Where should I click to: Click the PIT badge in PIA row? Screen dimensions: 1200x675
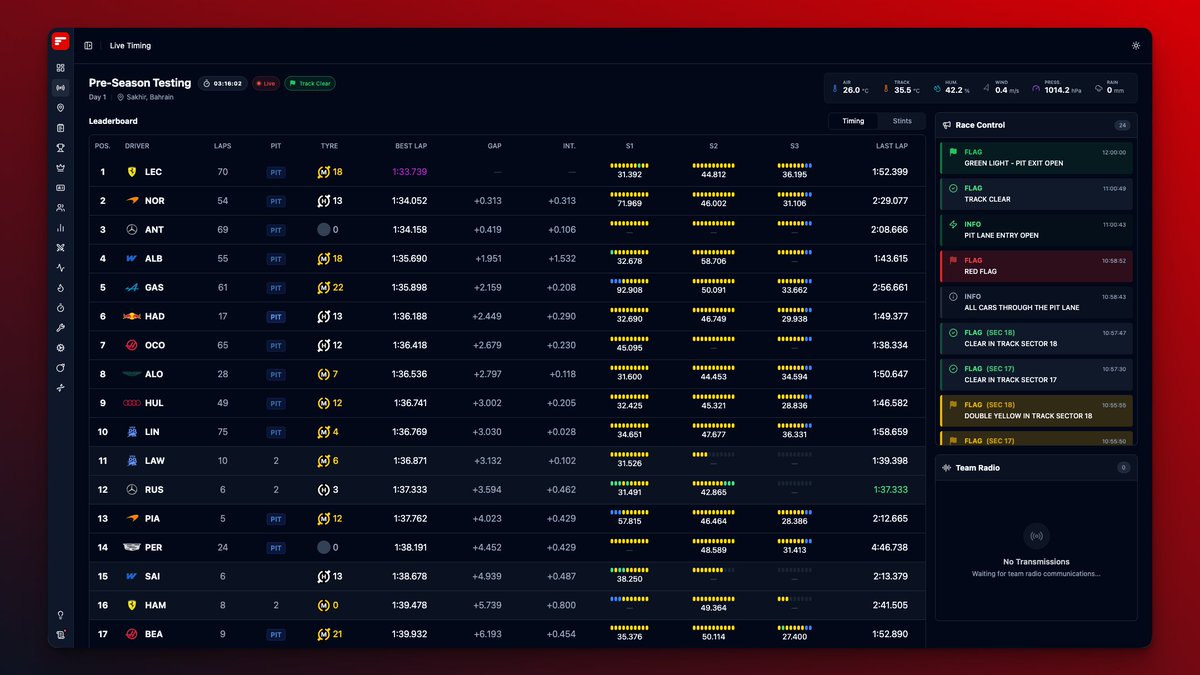coord(276,519)
